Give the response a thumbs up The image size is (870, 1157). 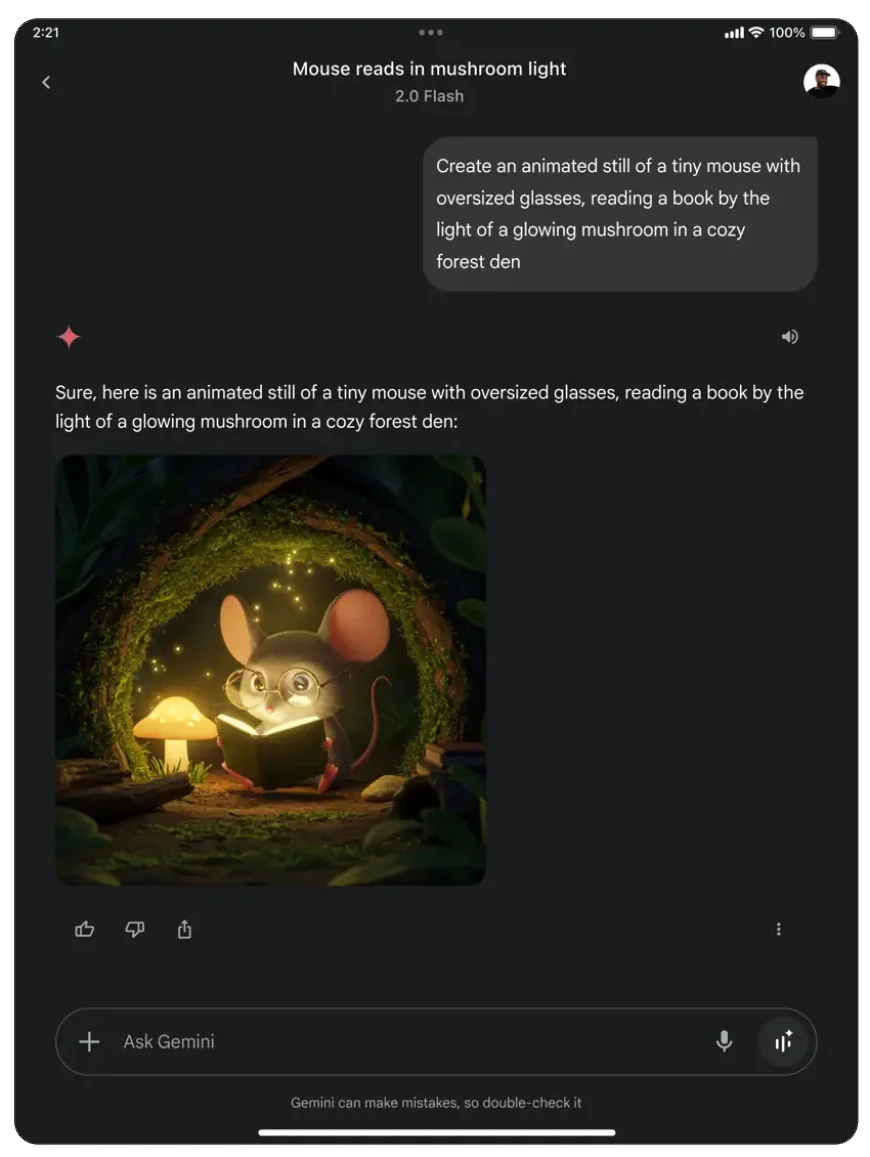click(85, 929)
